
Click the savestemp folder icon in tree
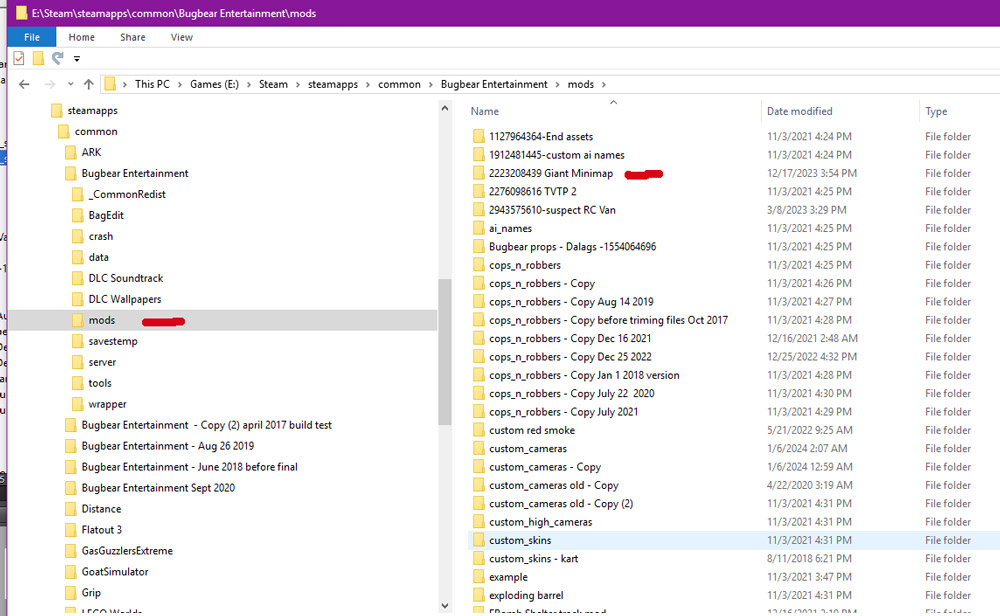[x=78, y=341]
